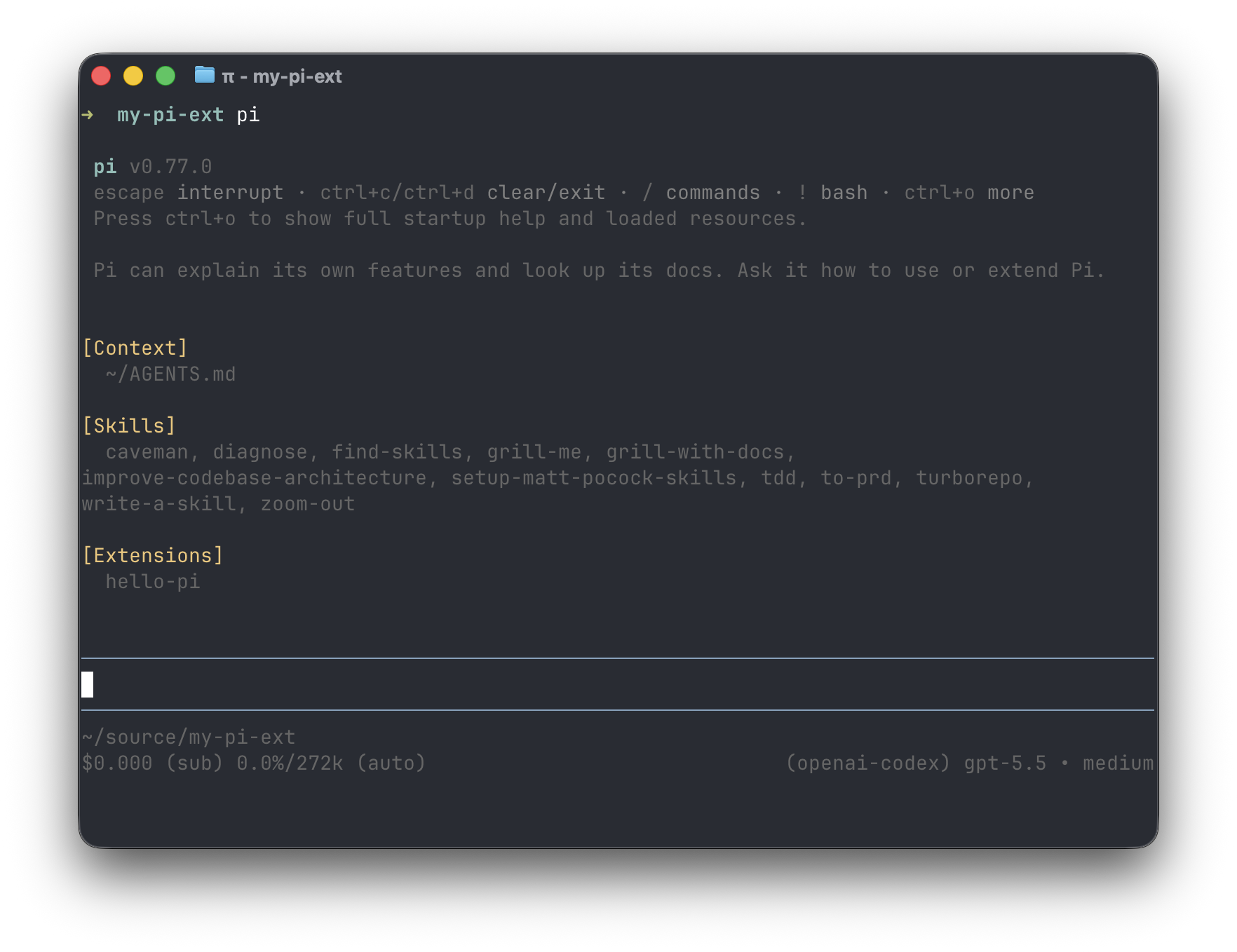Click the [Skills] section heading
This screenshot has height=952, width=1237.
129,426
